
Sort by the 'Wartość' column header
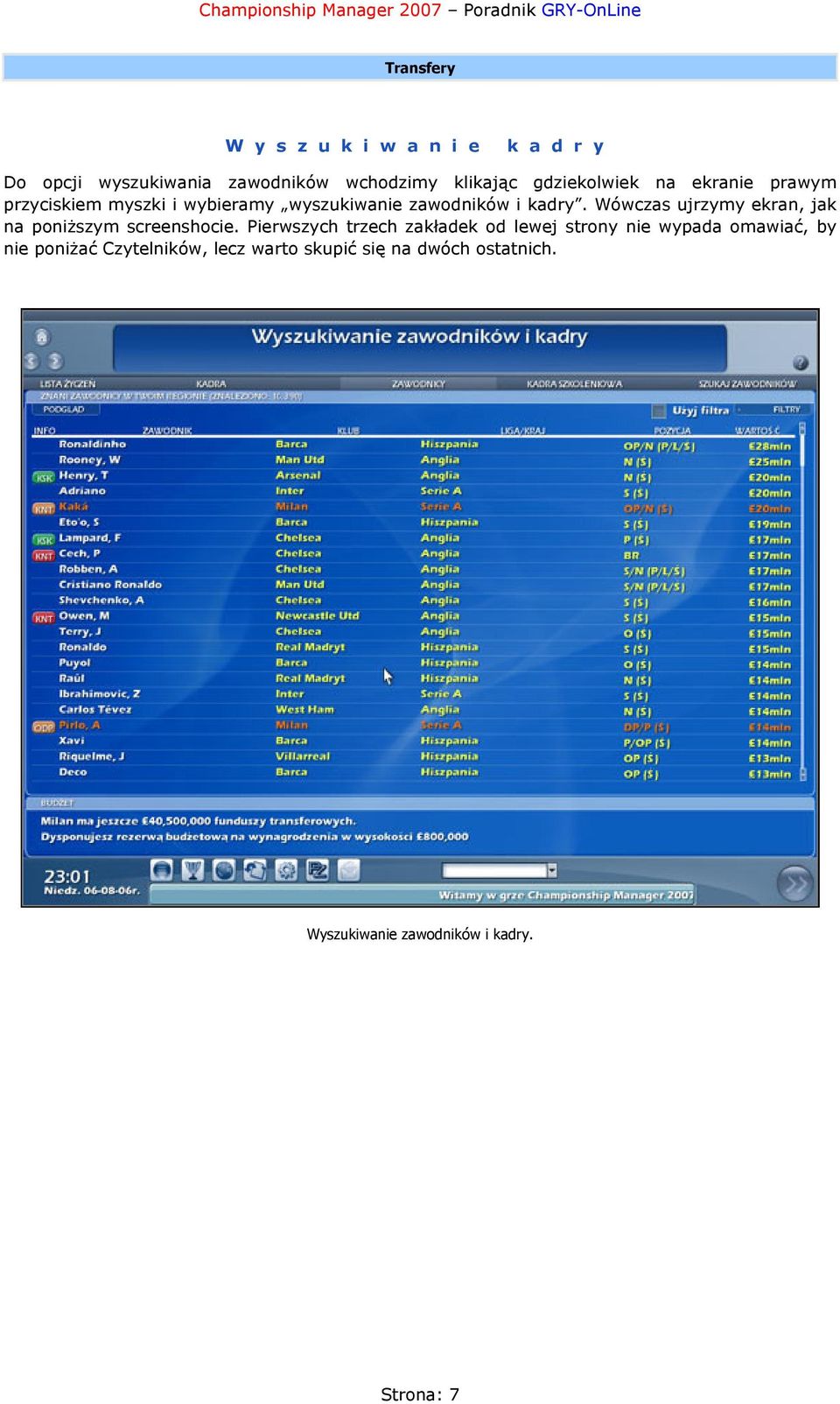click(x=756, y=430)
